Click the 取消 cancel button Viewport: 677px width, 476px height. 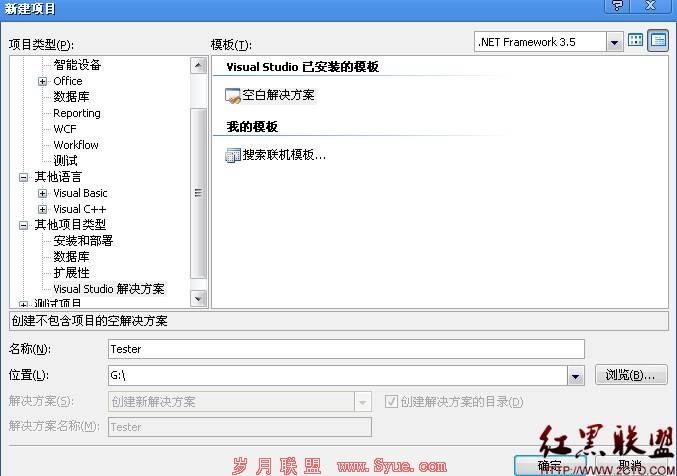pos(631,466)
